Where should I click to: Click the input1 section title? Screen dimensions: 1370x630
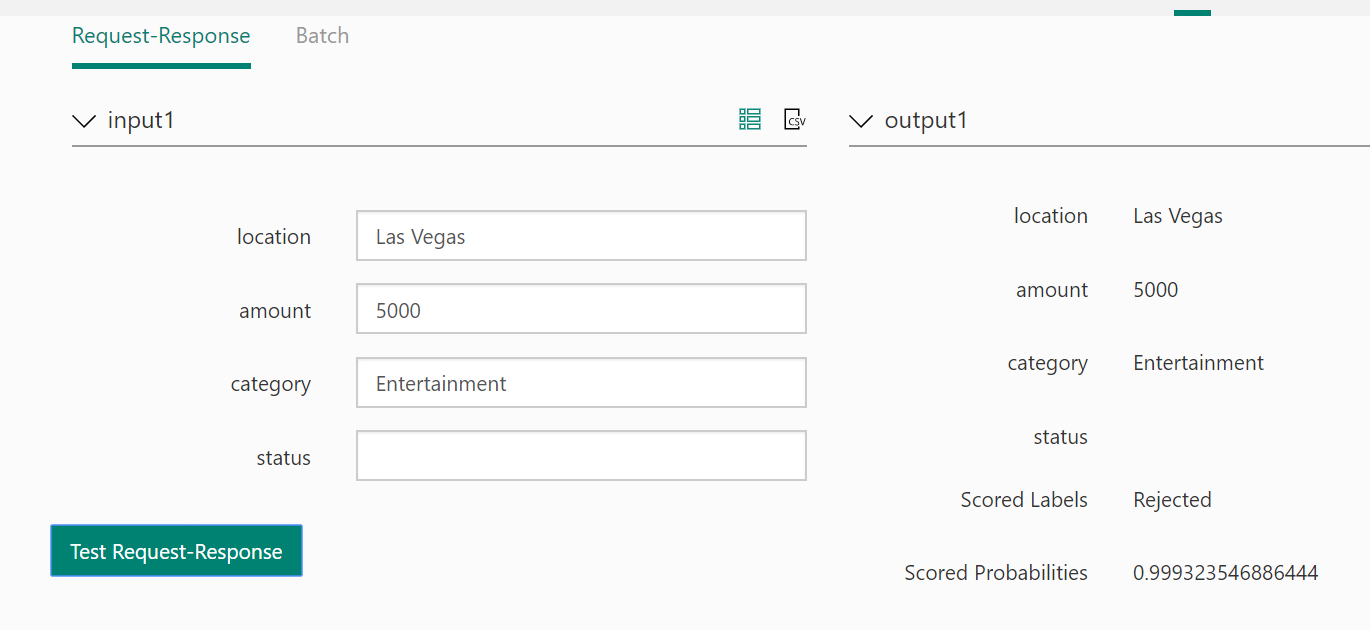point(141,121)
